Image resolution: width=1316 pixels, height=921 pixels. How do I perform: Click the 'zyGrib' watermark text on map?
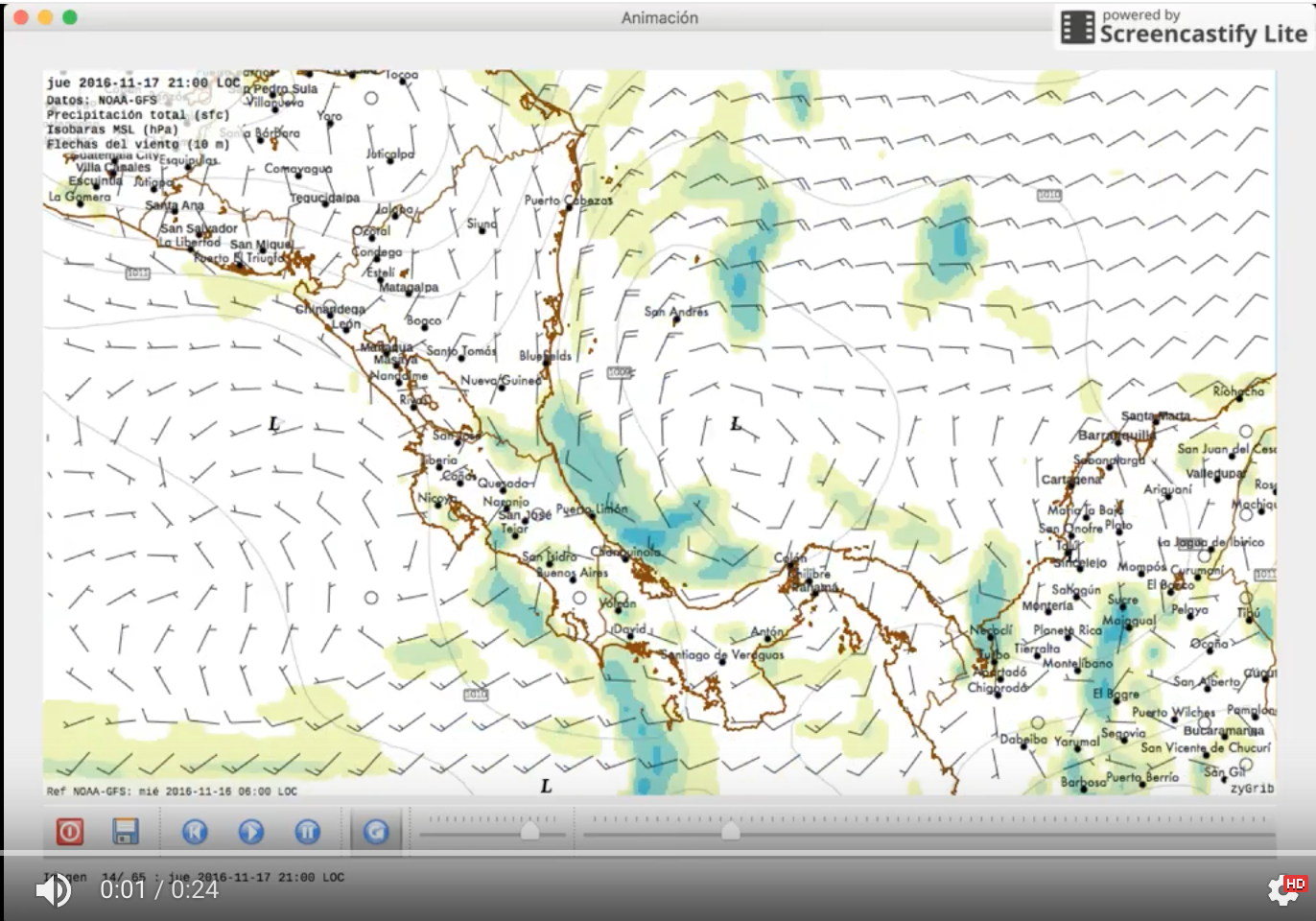(1252, 788)
